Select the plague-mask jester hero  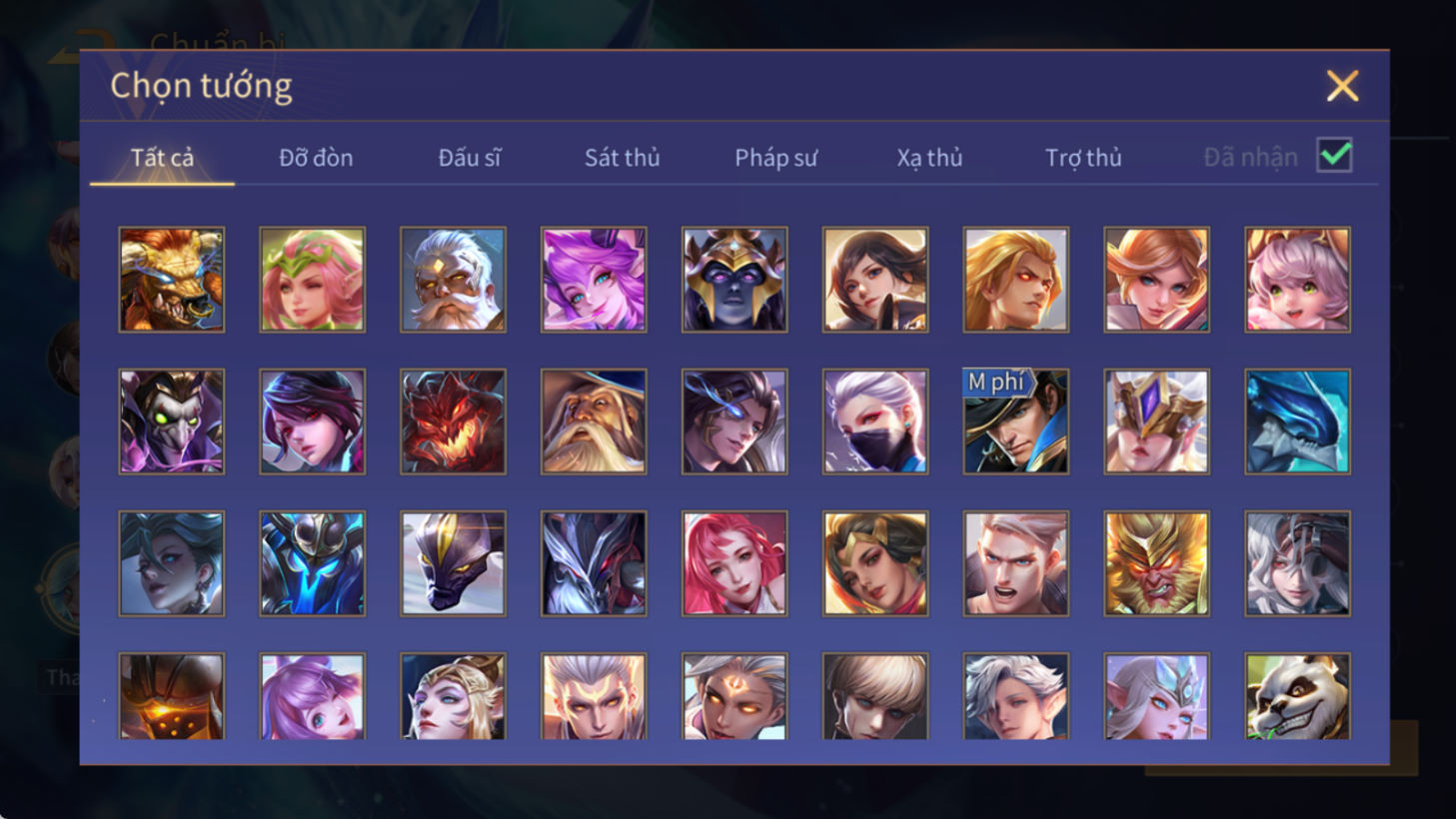(x=171, y=420)
